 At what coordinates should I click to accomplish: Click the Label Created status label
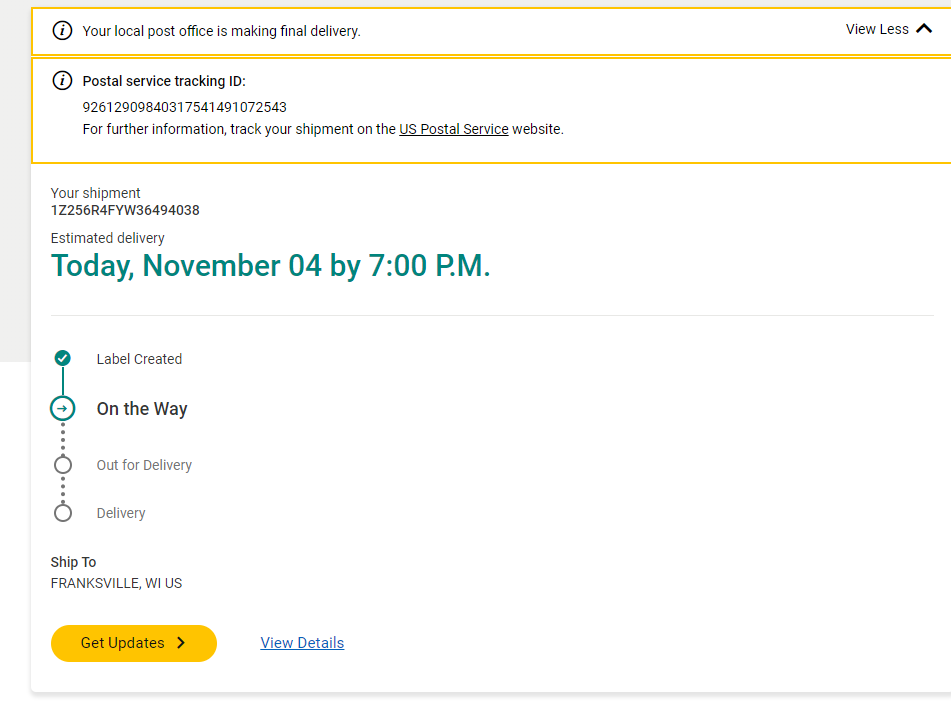click(x=139, y=359)
